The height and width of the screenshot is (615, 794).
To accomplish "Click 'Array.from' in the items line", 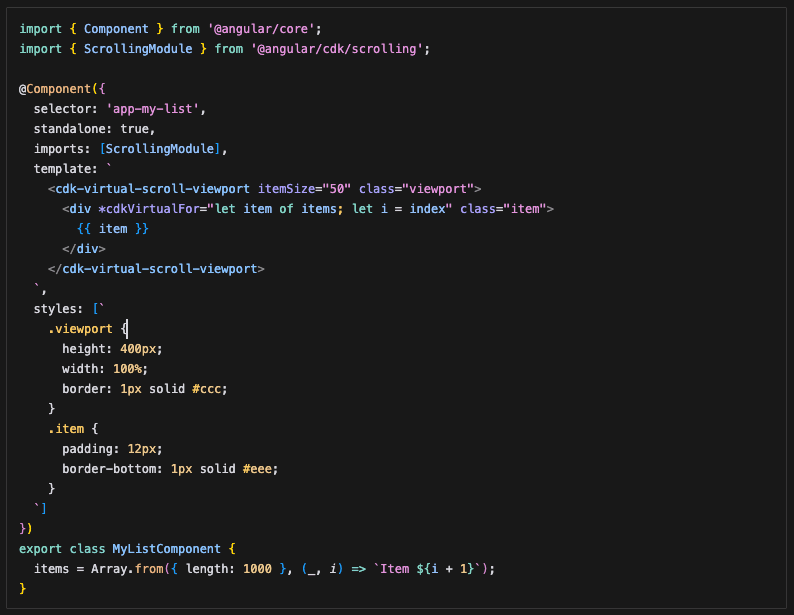I will coord(127,569).
